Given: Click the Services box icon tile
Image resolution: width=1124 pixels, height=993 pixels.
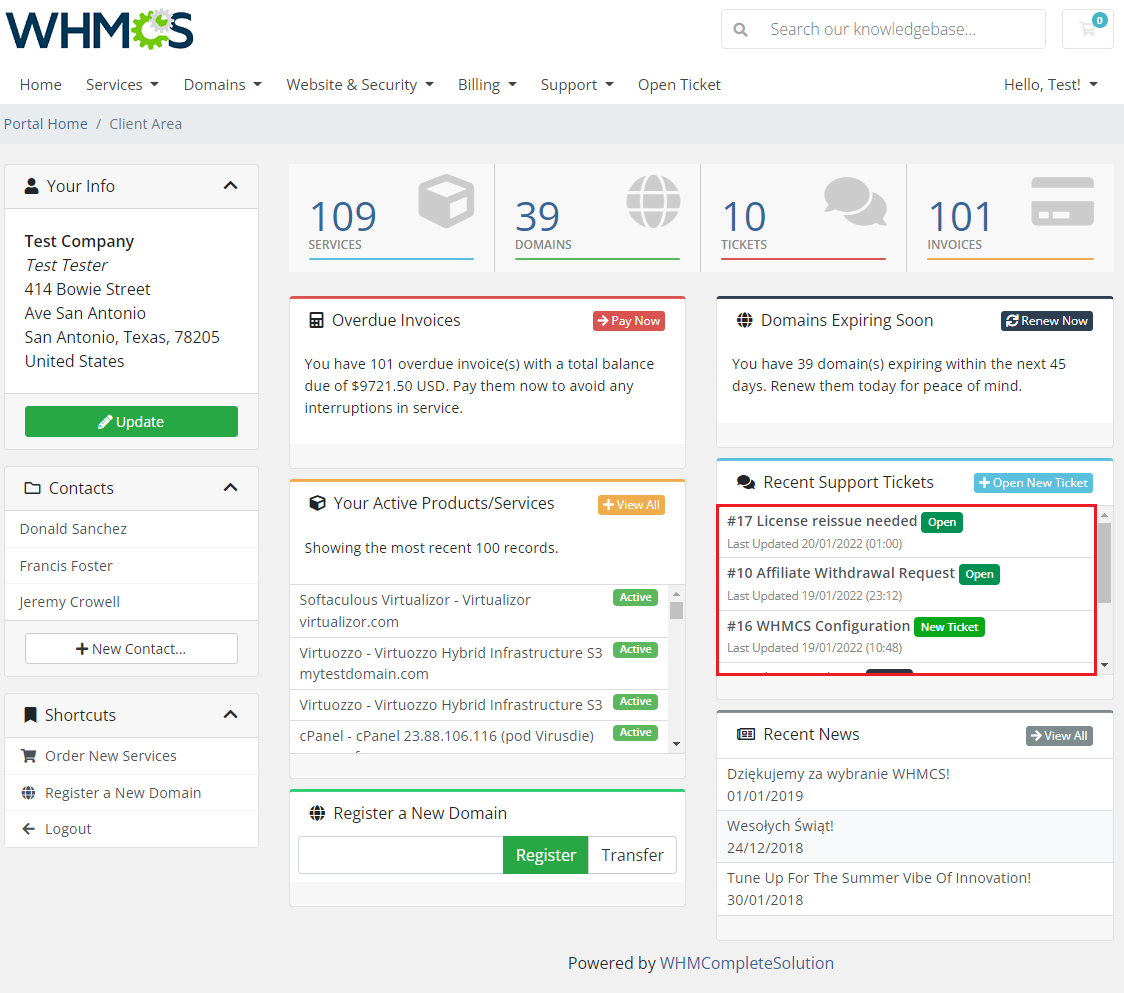Looking at the screenshot, I should [446, 201].
